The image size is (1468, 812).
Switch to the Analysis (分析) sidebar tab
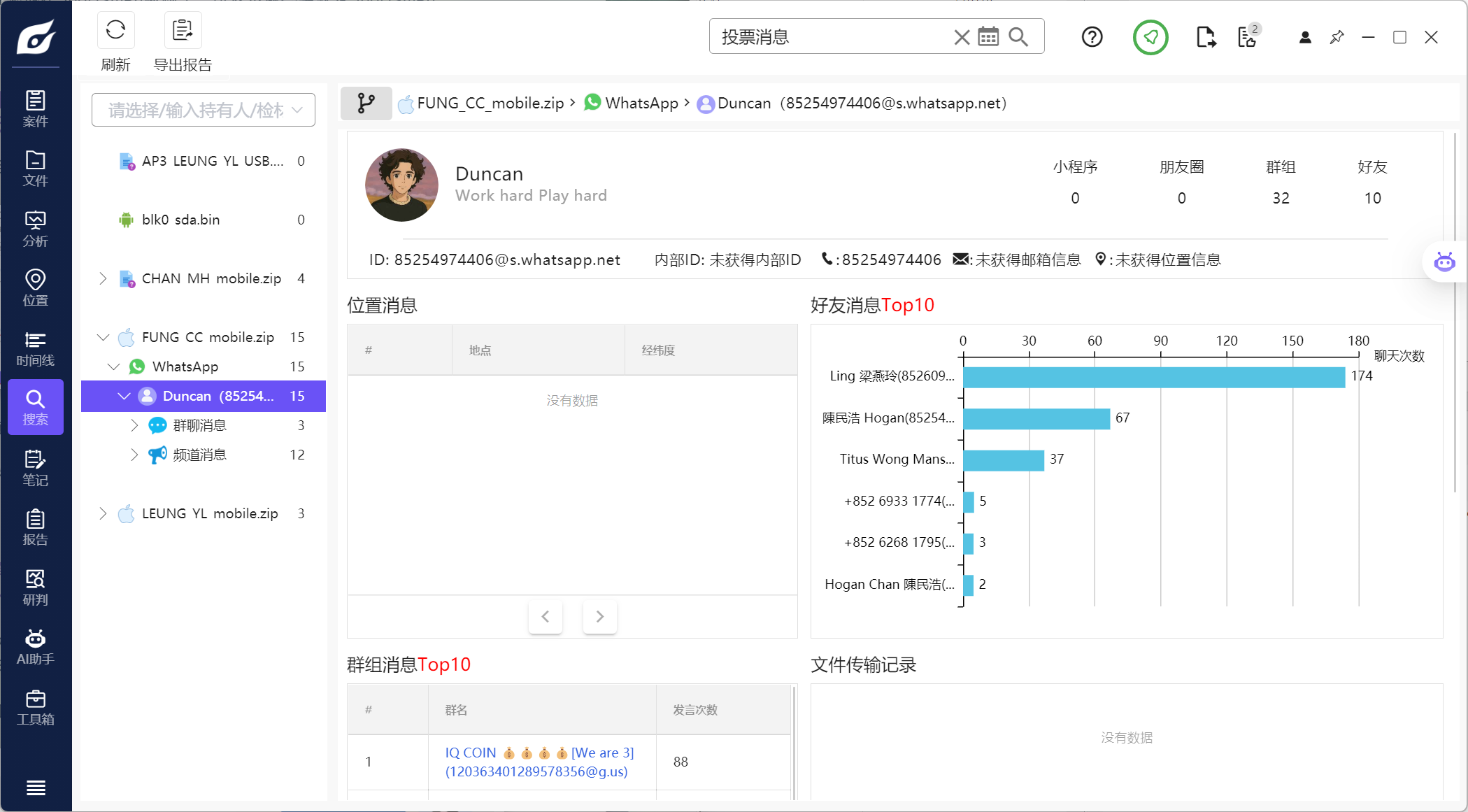click(x=35, y=229)
